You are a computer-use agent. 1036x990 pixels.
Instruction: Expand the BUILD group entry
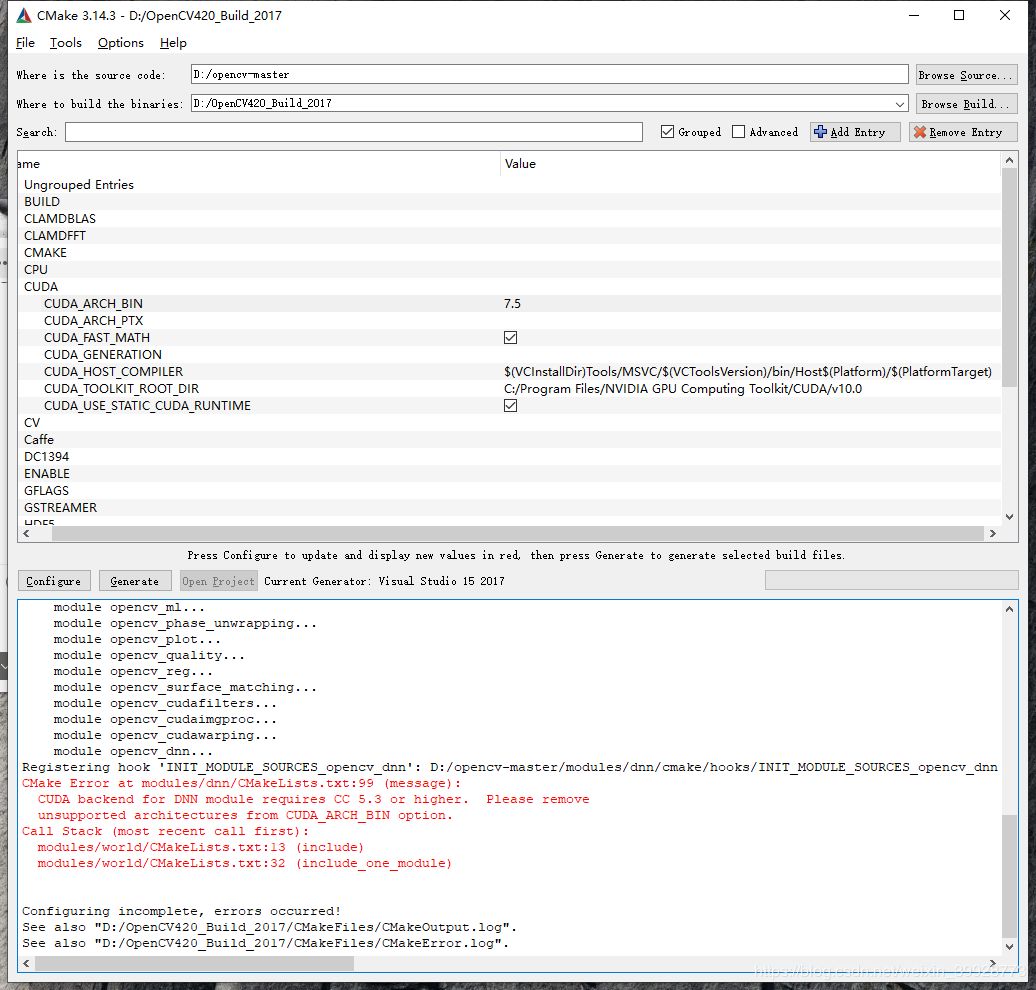pos(42,202)
